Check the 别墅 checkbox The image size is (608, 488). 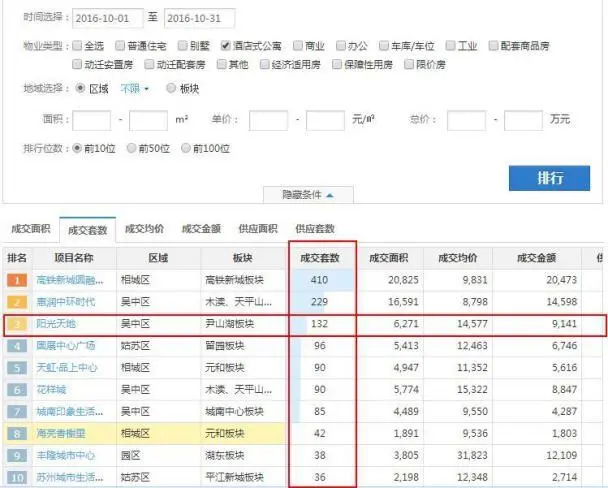coord(182,46)
